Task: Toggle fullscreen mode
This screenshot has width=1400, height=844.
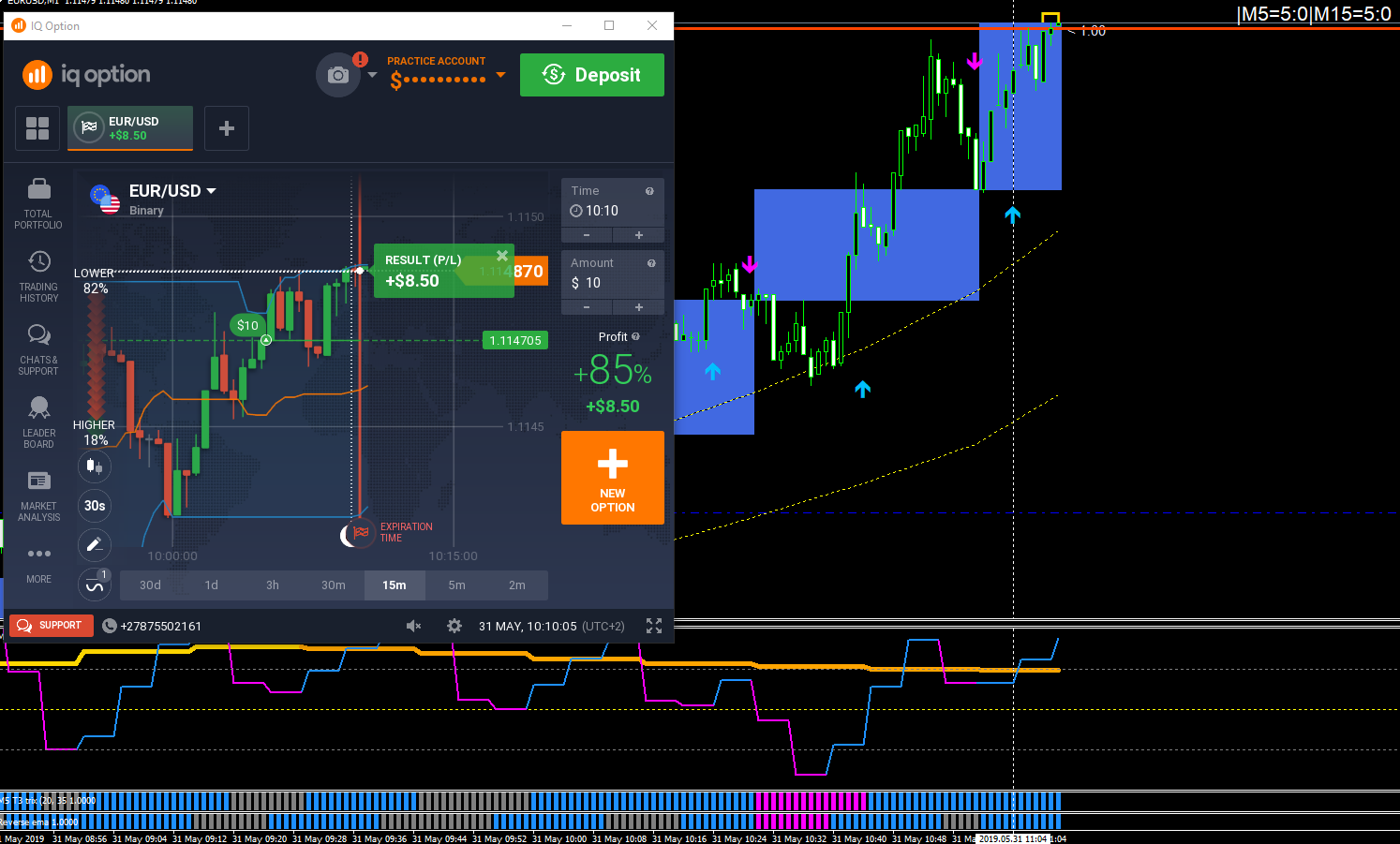Action: tap(654, 626)
